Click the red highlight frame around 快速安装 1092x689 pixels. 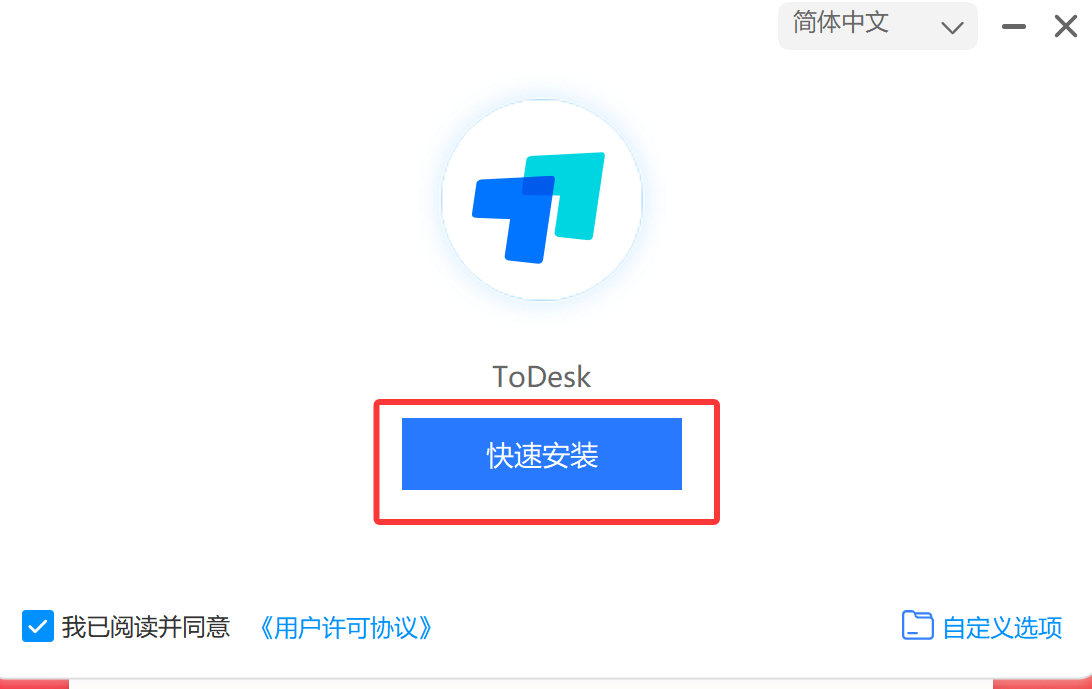547,404
